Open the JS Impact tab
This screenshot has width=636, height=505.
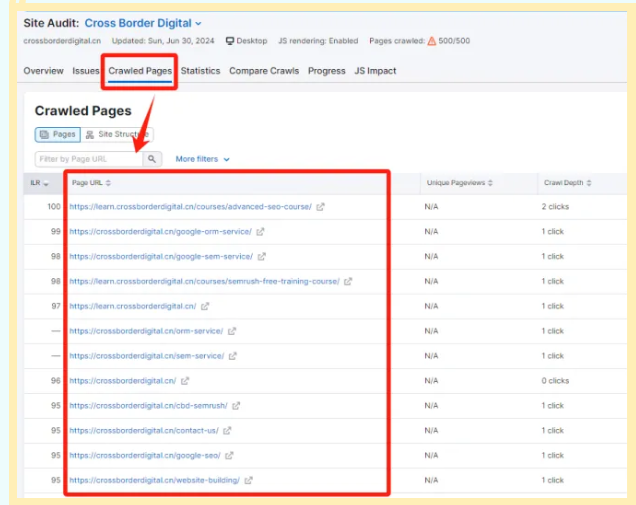[375, 71]
